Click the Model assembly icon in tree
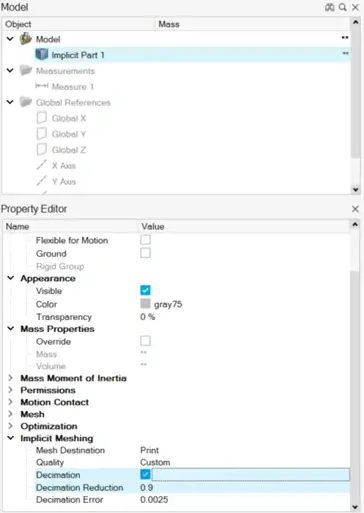The image size is (364, 513). [x=26, y=39]
